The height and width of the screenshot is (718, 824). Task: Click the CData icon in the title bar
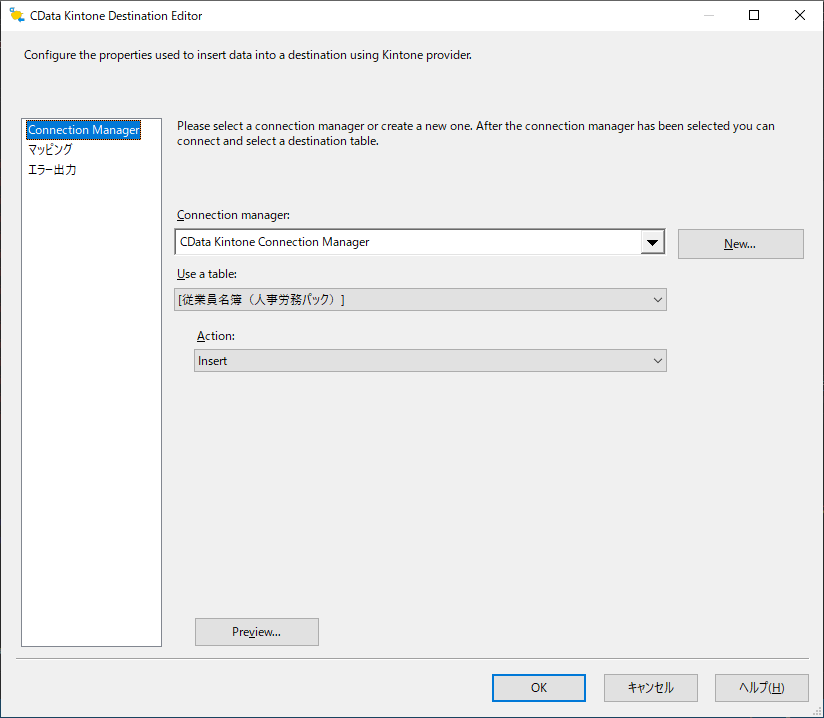click(16, 16)
